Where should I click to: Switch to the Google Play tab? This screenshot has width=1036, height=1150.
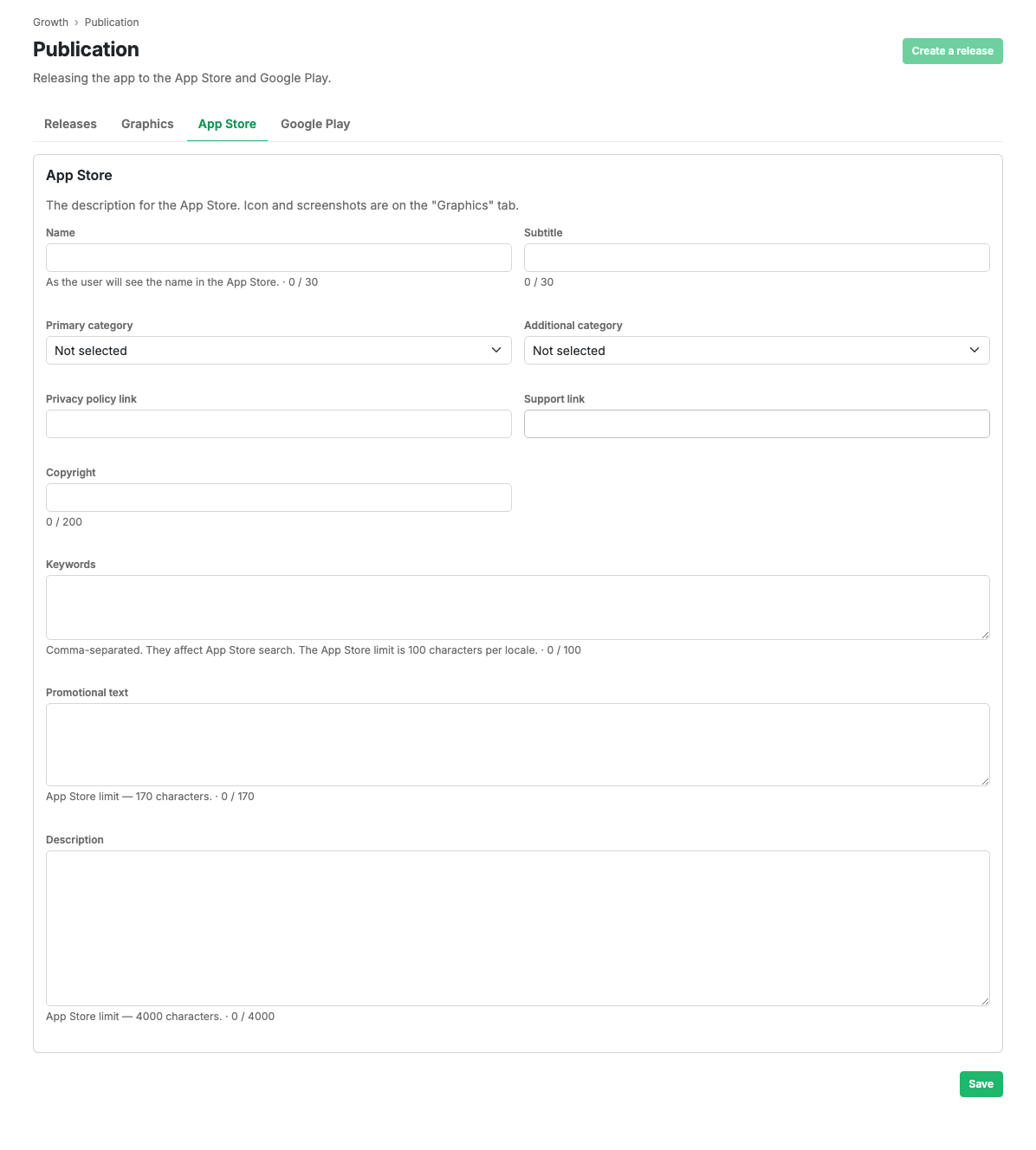[315, 124]
